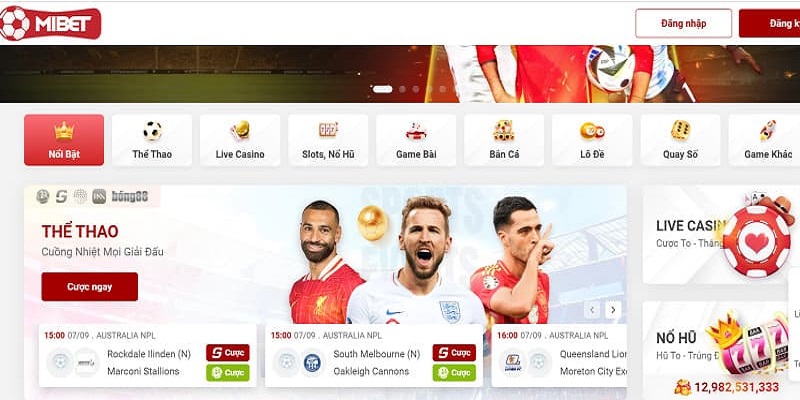
Task: Go to the second banner carousel dot
Action: point(403,89)
